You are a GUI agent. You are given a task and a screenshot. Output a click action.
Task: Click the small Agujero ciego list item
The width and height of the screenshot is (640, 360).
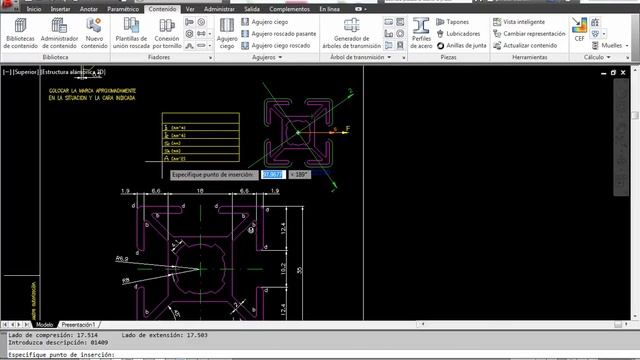(x=264, y=22)
